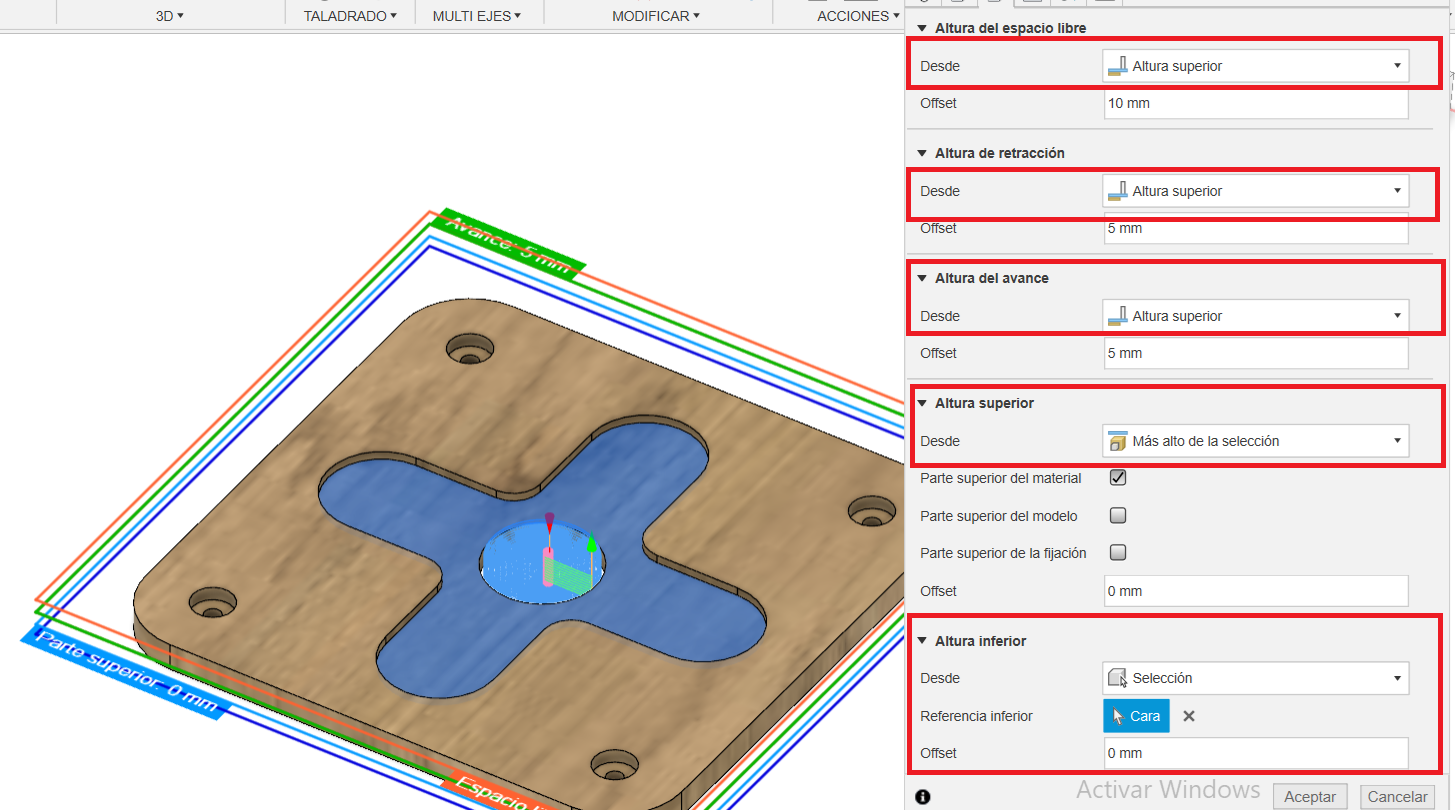Image resolution: width=1455 pixels, height=810 pixels.
Task: Click the Altura del avance heading text
Action: 992,278
